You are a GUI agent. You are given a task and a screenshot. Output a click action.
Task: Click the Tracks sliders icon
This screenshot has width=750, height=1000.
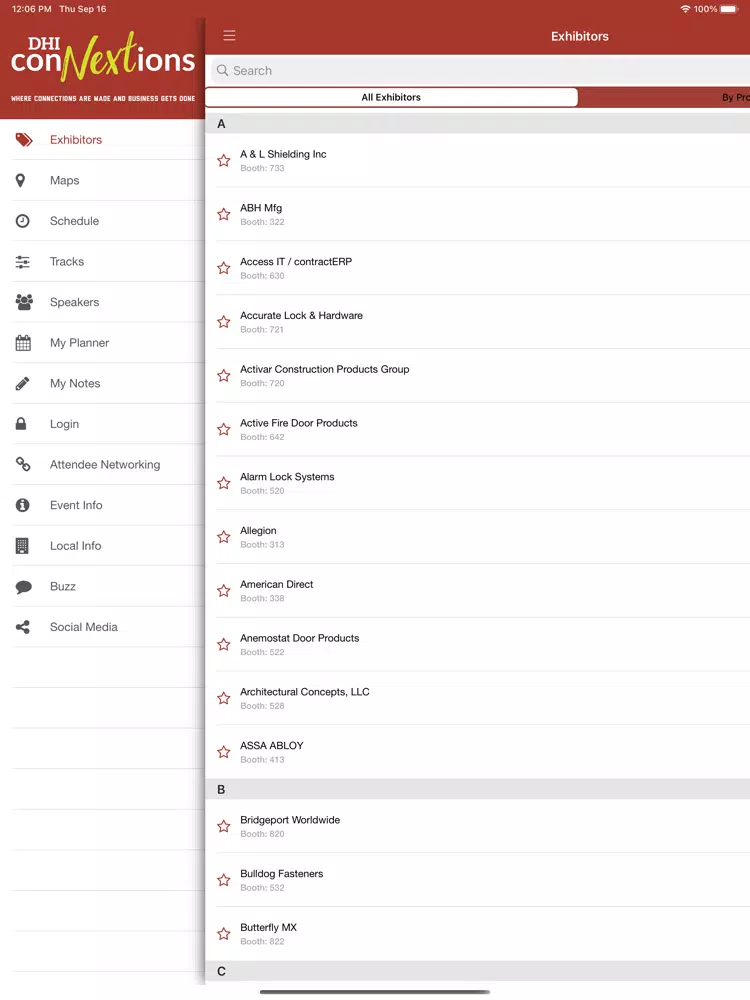(22, 261)
